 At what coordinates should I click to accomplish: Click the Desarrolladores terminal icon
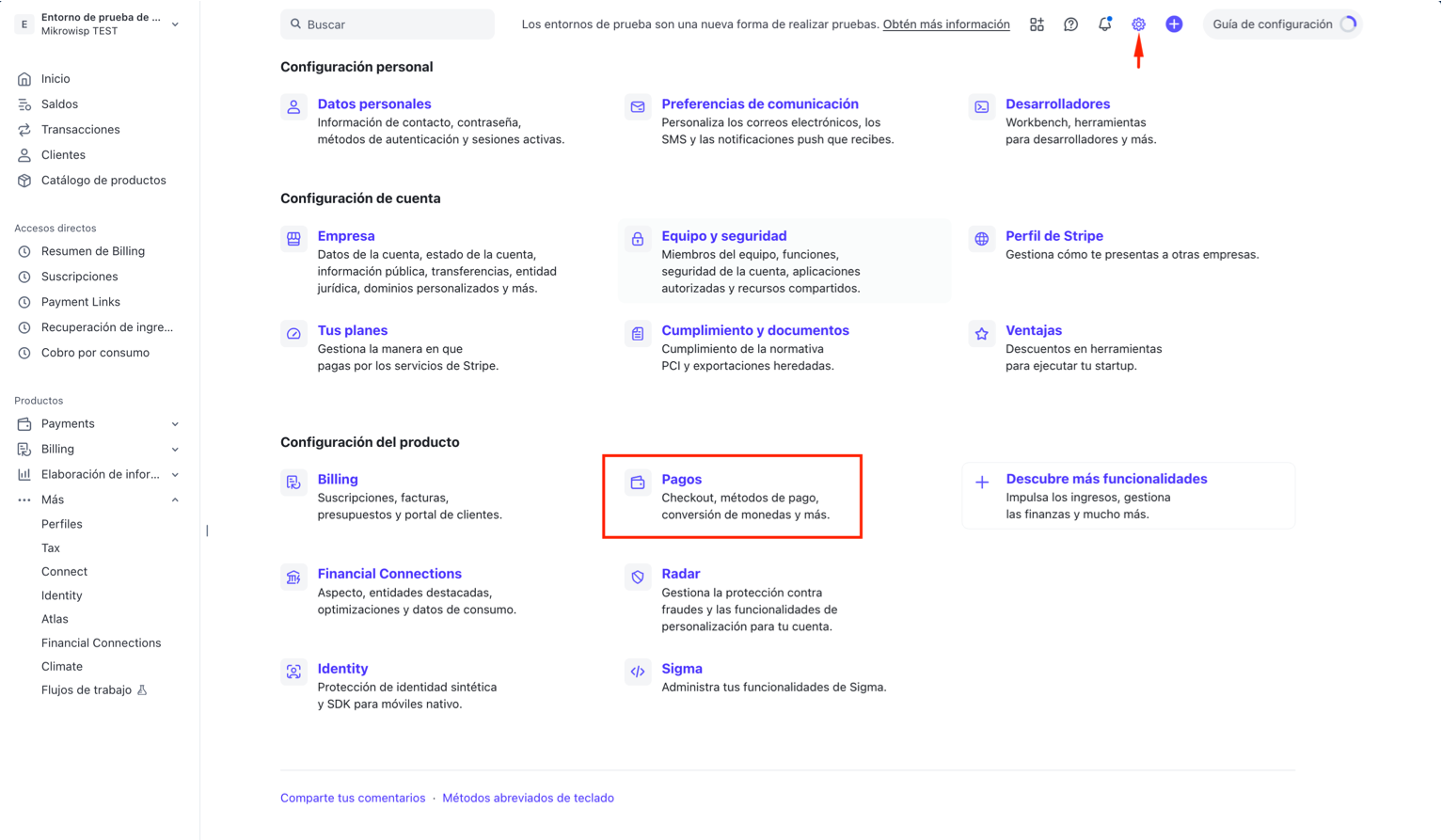(x=982, y=107)
